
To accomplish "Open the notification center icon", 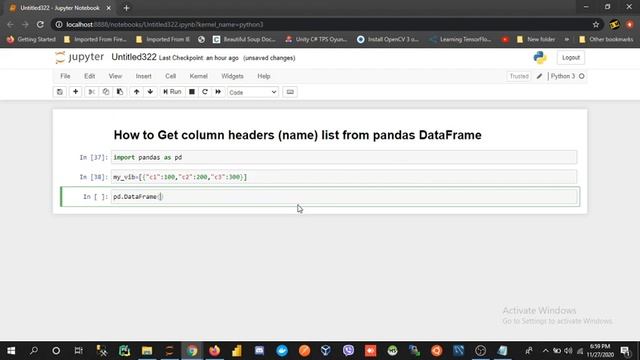I will [x=625, y=351].
